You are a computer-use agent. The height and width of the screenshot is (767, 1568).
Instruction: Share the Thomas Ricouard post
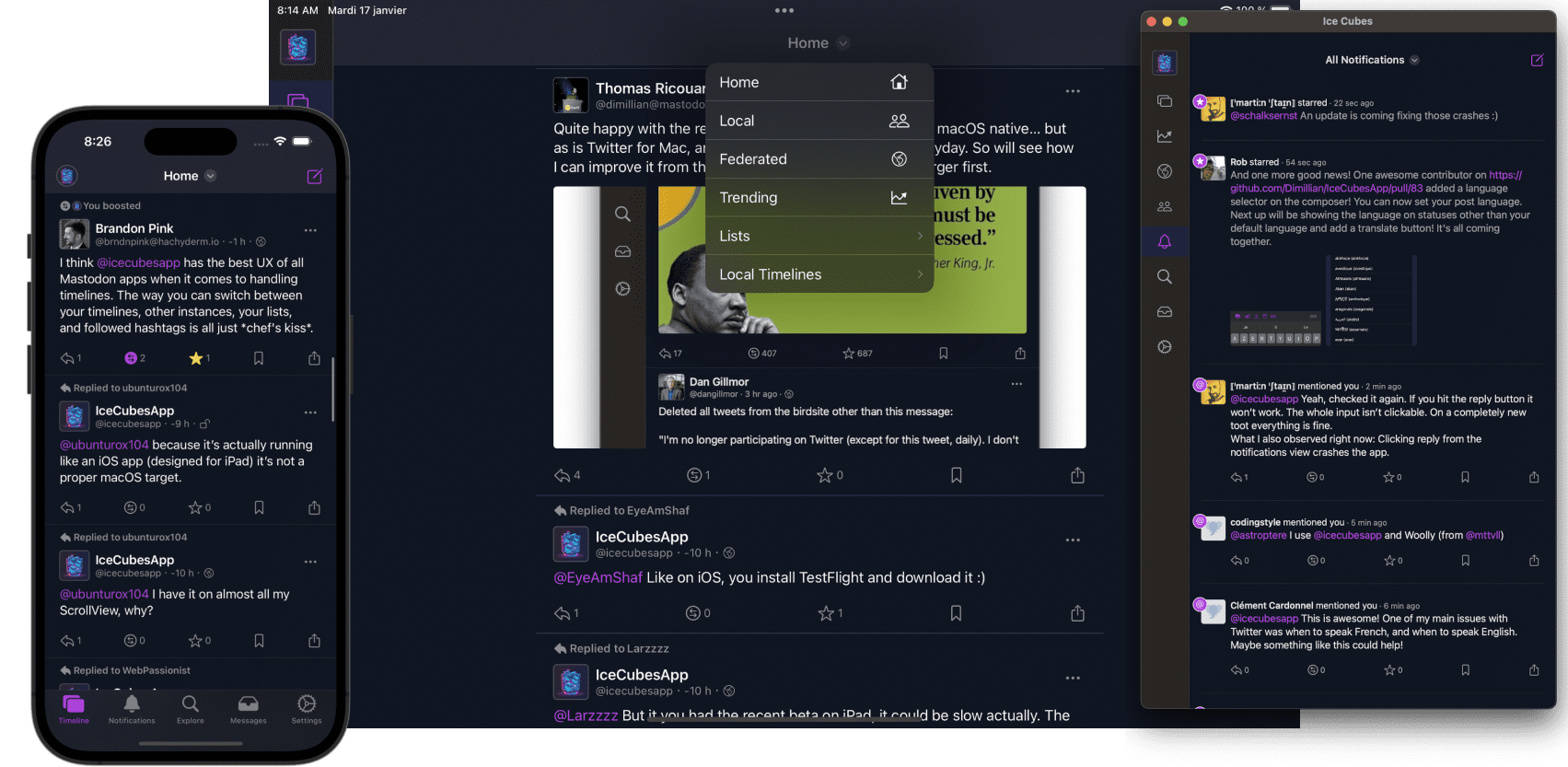[1077, 475]
